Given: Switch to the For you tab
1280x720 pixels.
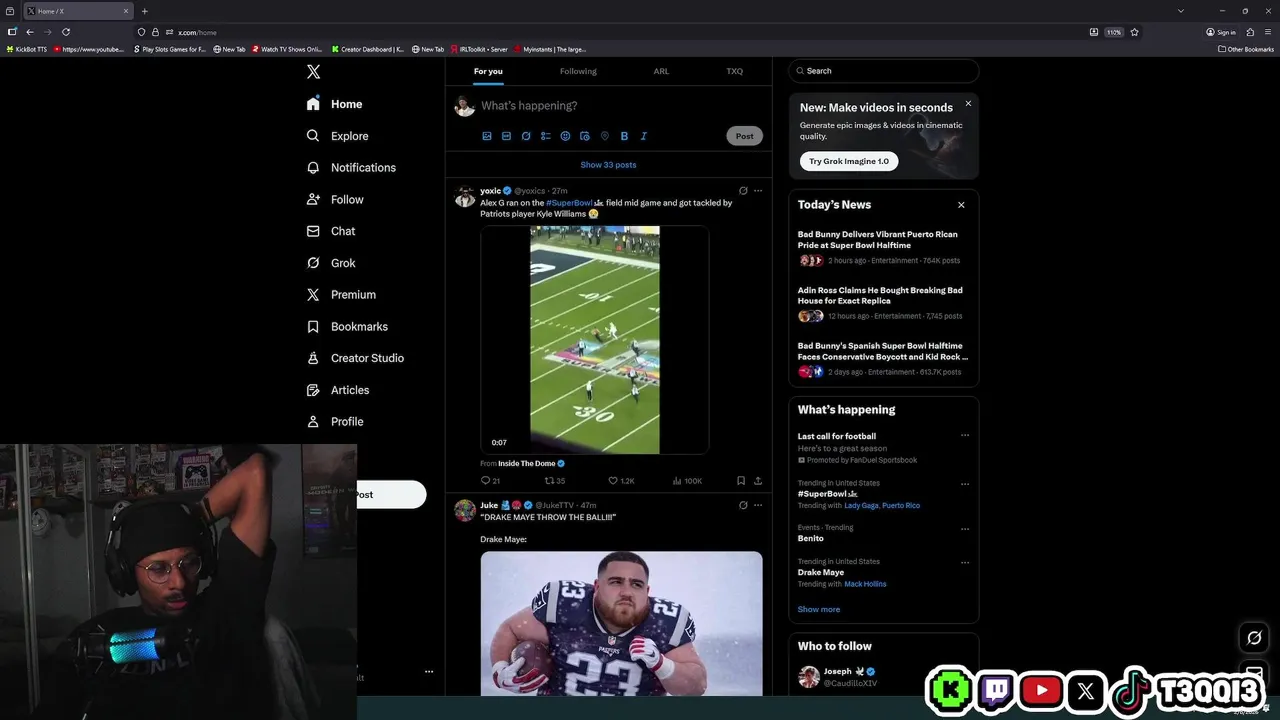Looking at the screenshot, I should pos(488,71).
